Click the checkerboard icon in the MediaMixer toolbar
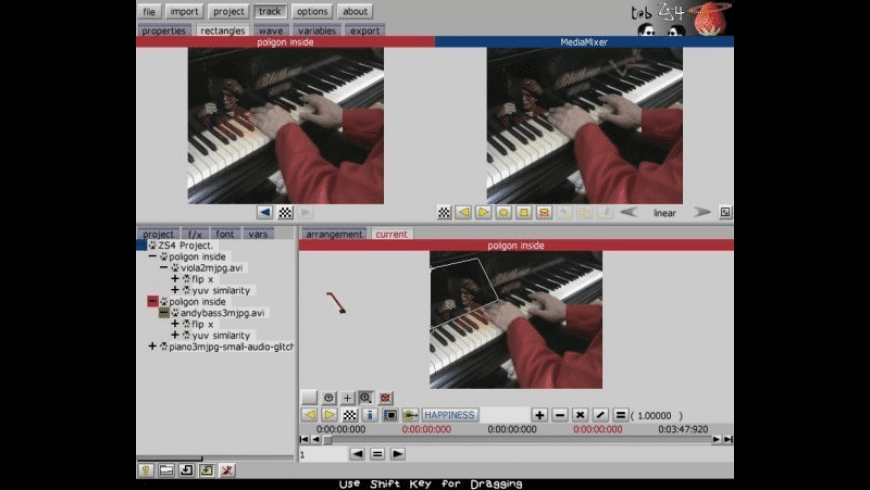The width and height of the screenshot is (870, 490). coord(444,212)
